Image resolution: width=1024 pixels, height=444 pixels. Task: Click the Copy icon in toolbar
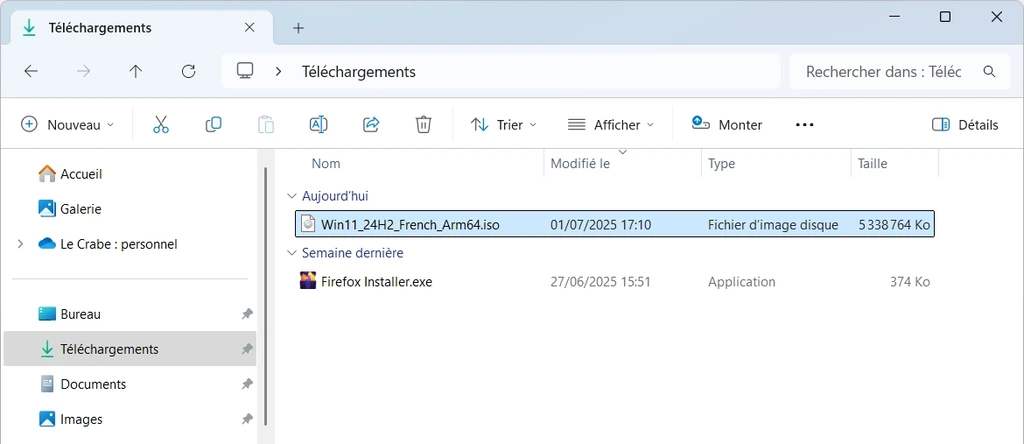(214, 125)
